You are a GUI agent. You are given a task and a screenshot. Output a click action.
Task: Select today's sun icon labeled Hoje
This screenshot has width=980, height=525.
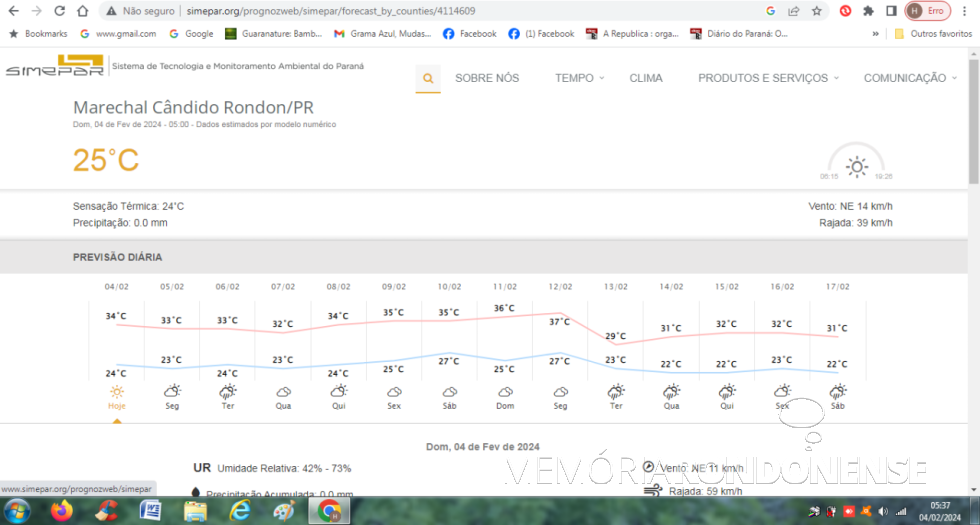tap(117, 392)
